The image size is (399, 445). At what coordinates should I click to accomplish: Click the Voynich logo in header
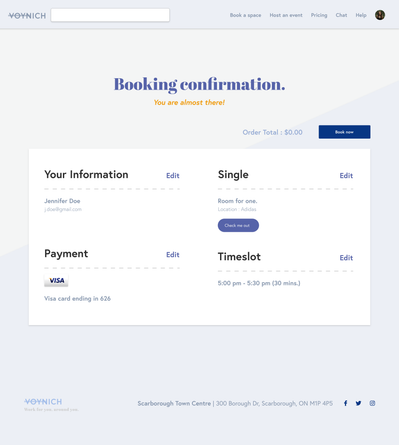click(x=27, y=16)
